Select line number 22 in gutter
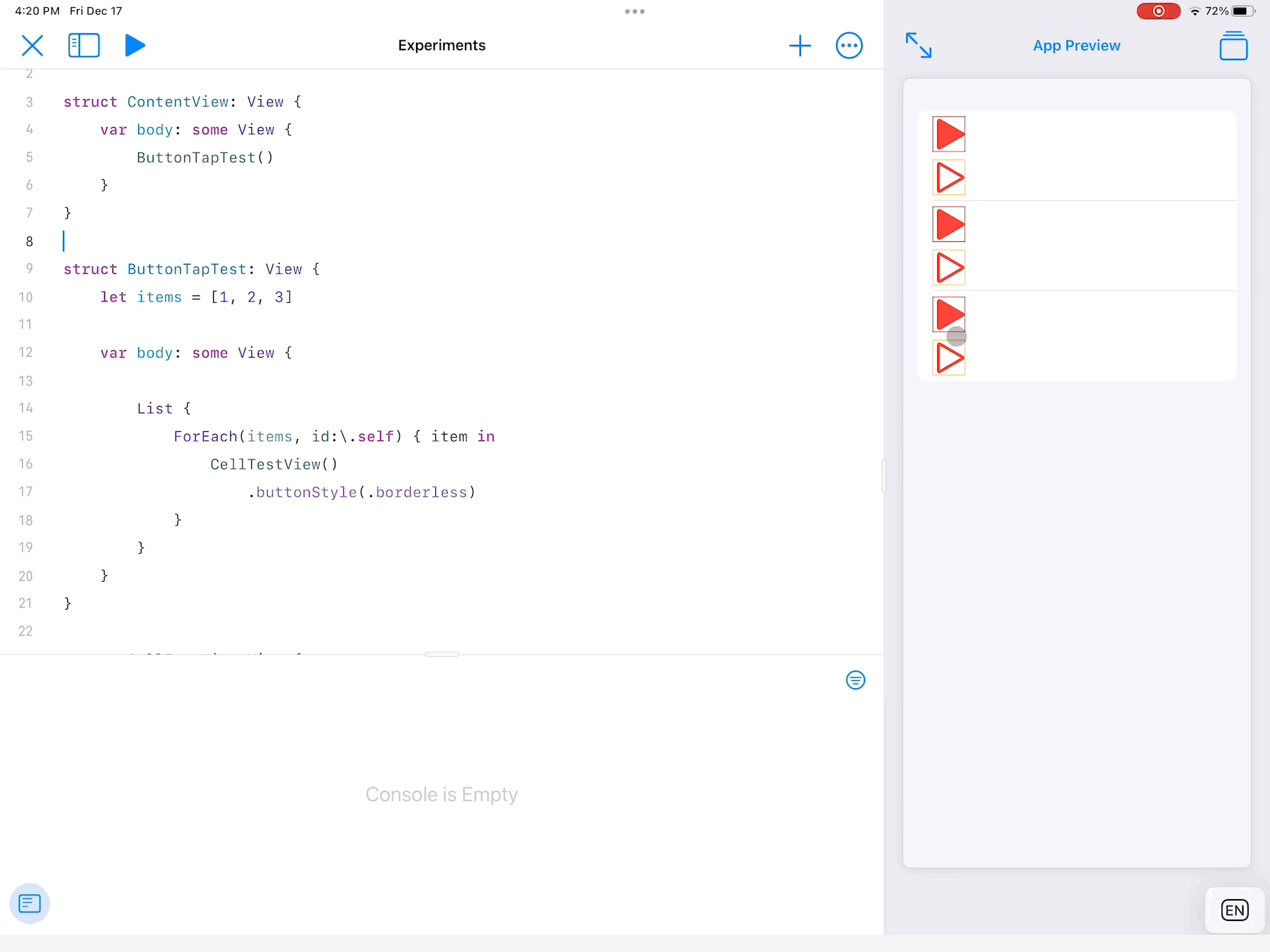 pyautogui.click(x=26, y=631)
